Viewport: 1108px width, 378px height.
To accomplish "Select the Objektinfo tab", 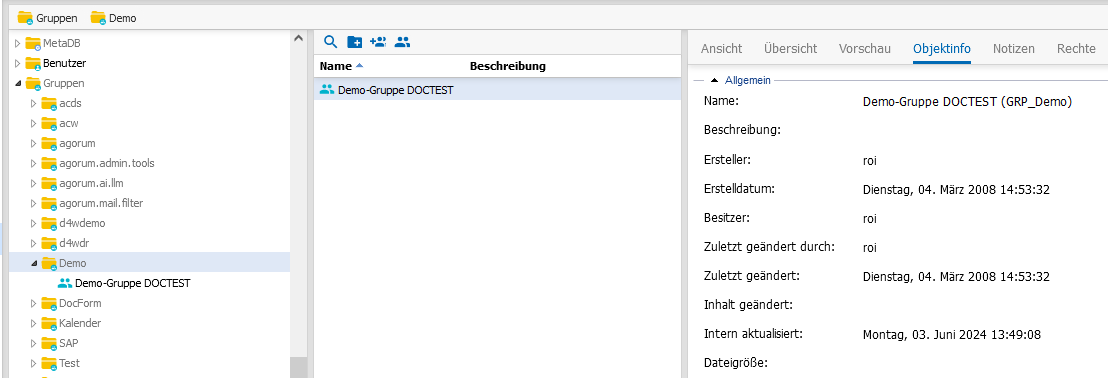I will [941, 49].
